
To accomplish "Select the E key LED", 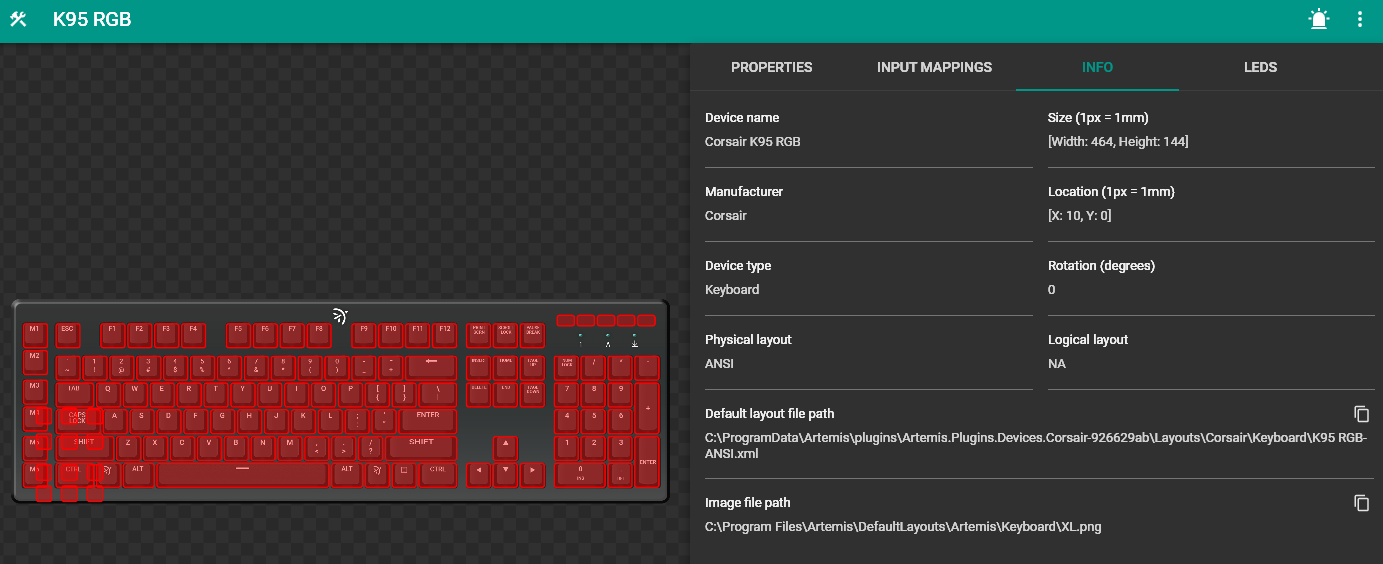I will 161,394.
